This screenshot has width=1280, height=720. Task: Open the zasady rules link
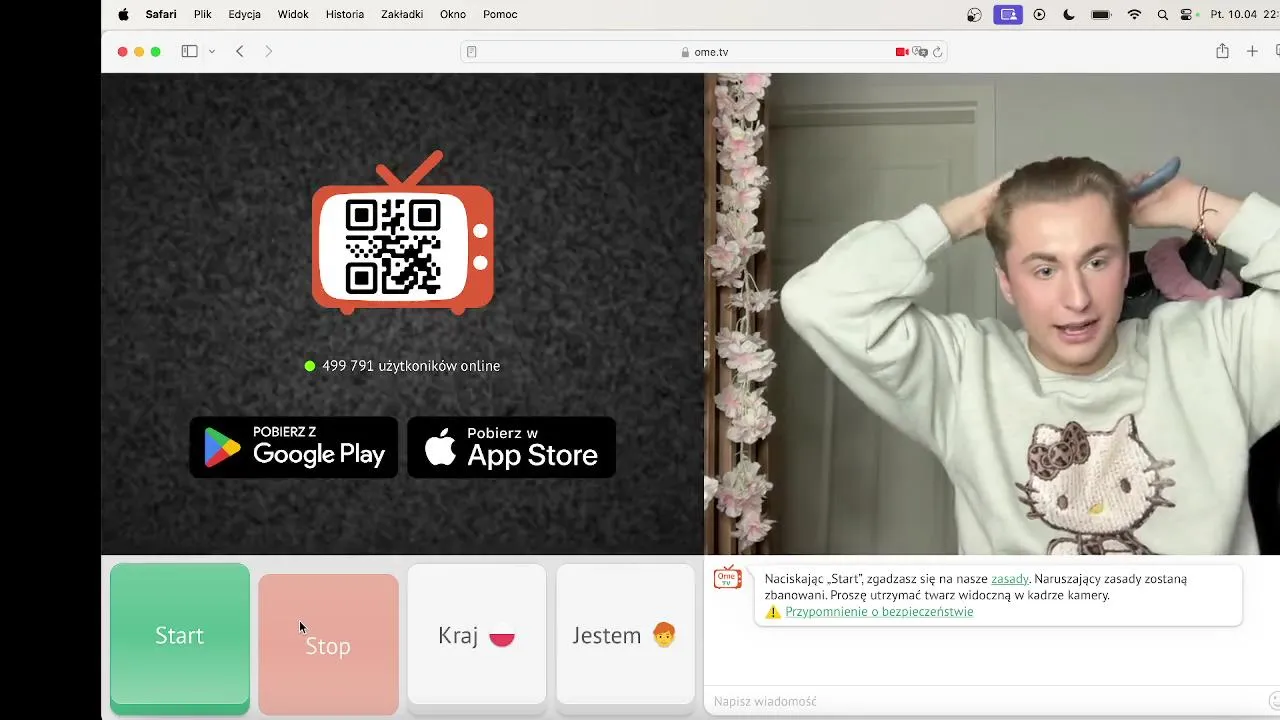pos(1010,579)
